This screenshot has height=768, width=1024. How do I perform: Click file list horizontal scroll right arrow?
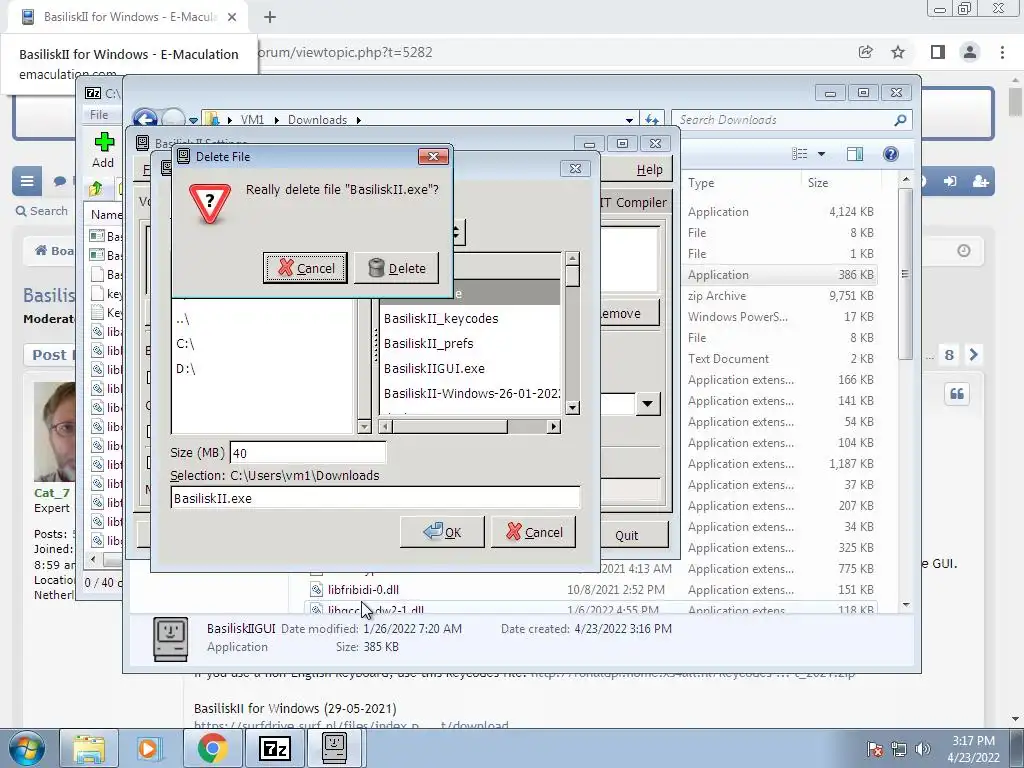point(554,426)
